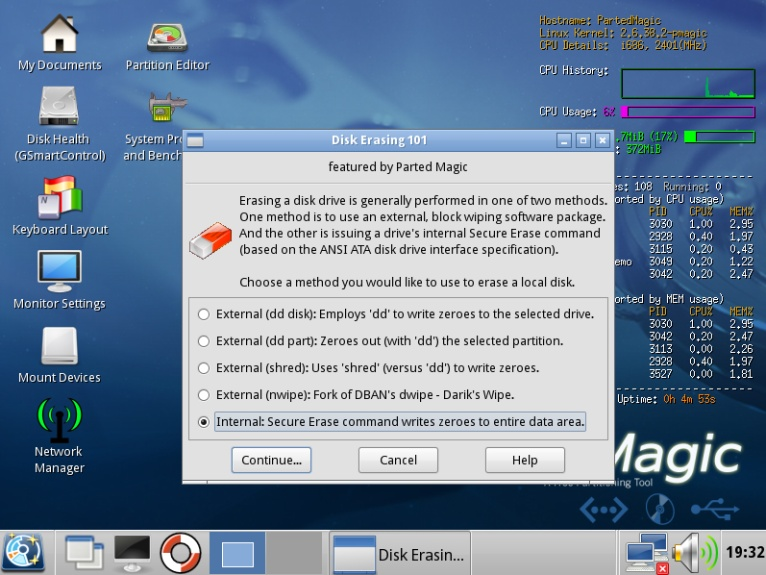The image size is (766, 575).
Task: Click the 19:32 taskbar clock
Action: 745,553
